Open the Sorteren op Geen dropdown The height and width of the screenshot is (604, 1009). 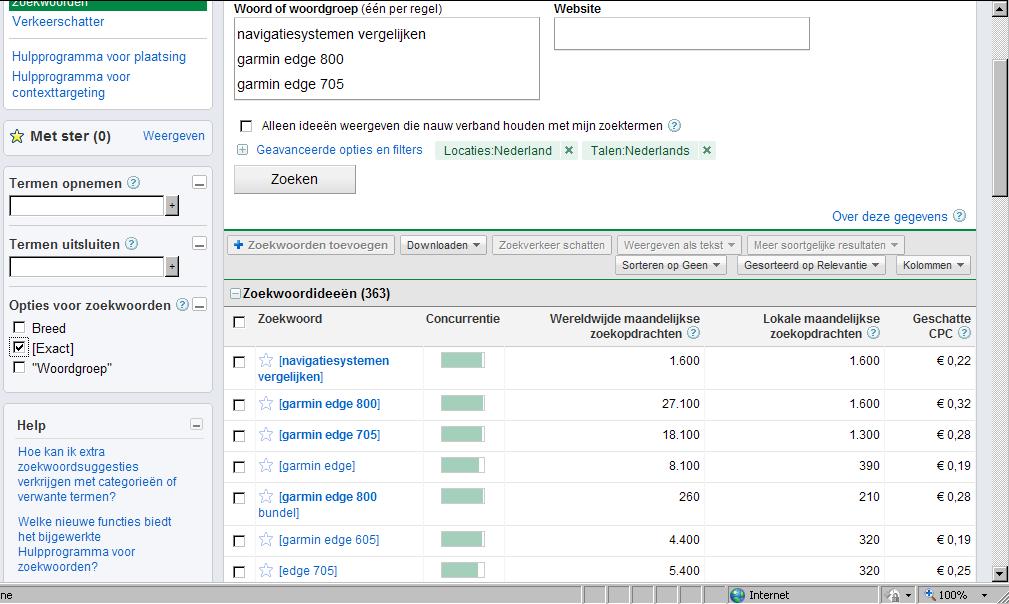point(671,265)
